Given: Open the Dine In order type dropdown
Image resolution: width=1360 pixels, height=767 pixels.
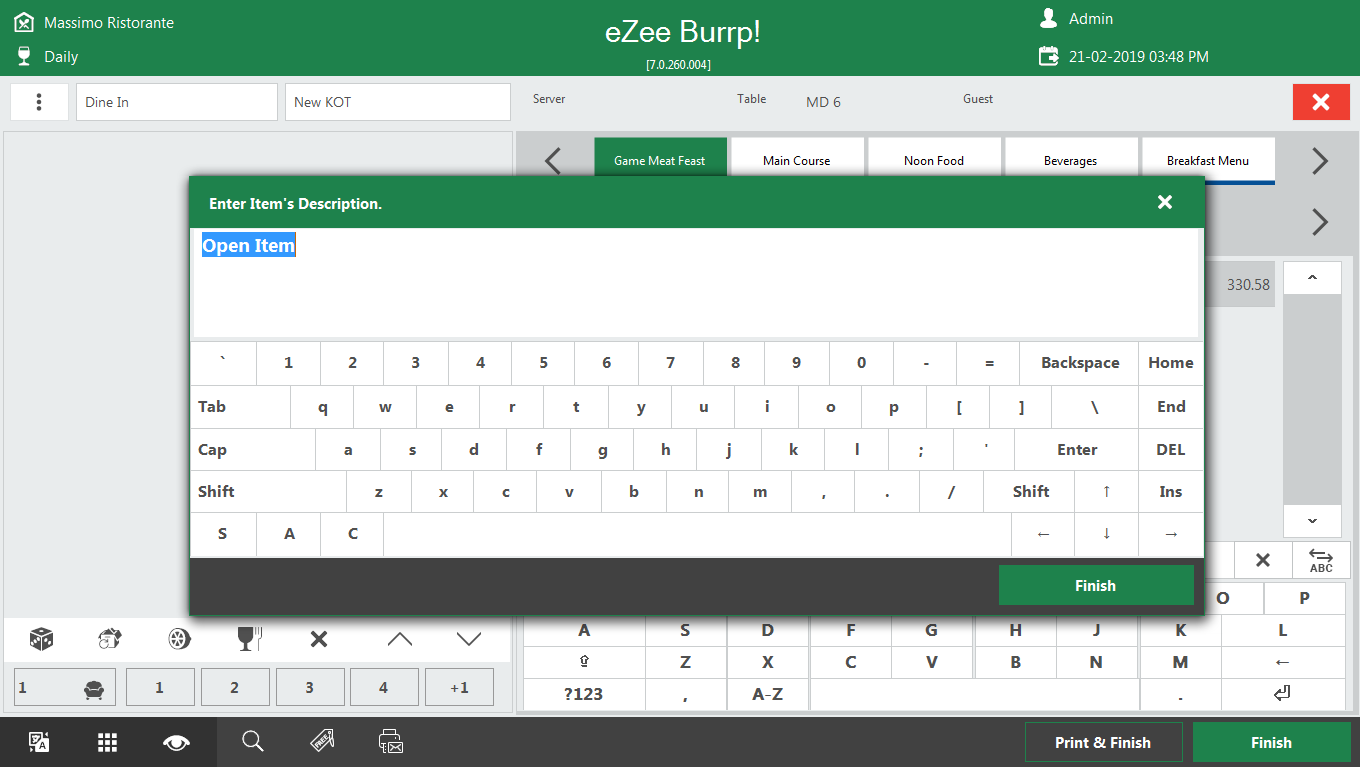Looking at the screenshot, I should (x=177, y=102).
